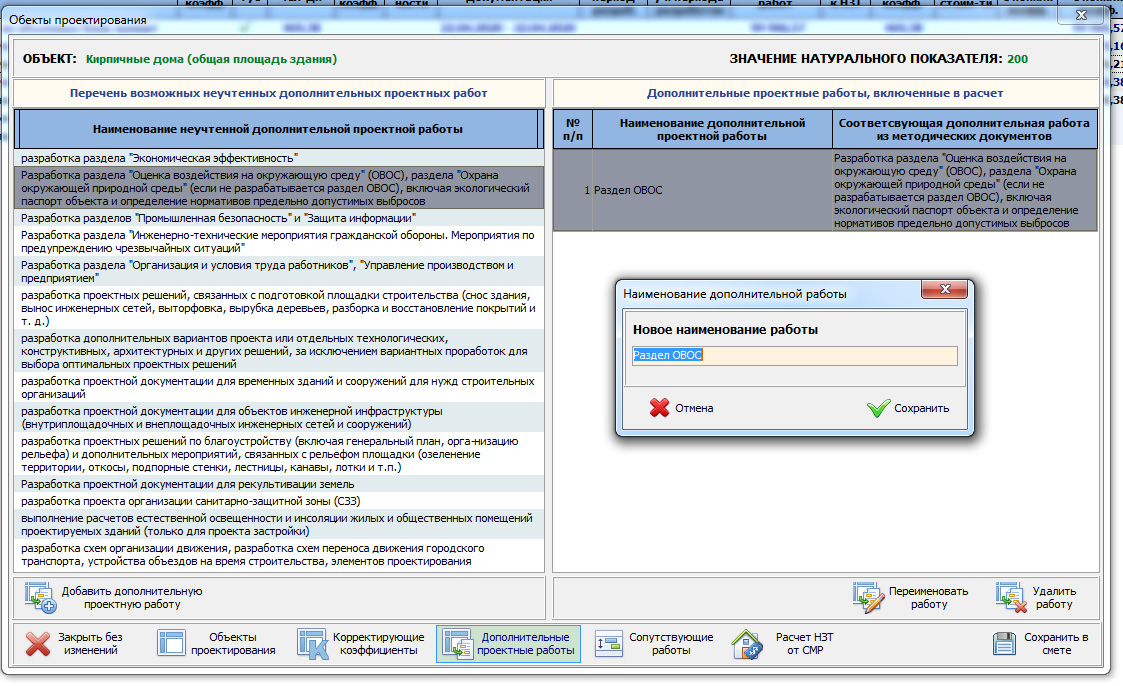Click the Сохранить button label
The height and width of the screenshot is (686, 1123).
pos(921,408)
